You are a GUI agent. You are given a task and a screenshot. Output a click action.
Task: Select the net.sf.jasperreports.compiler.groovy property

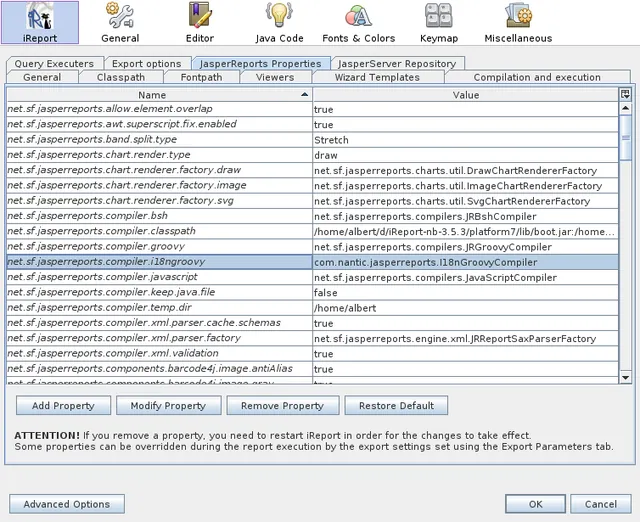[160, 247]
